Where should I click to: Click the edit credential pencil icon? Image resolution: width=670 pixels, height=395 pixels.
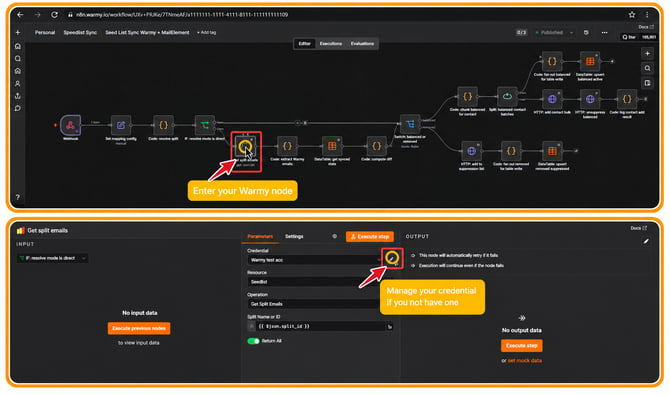392,258
